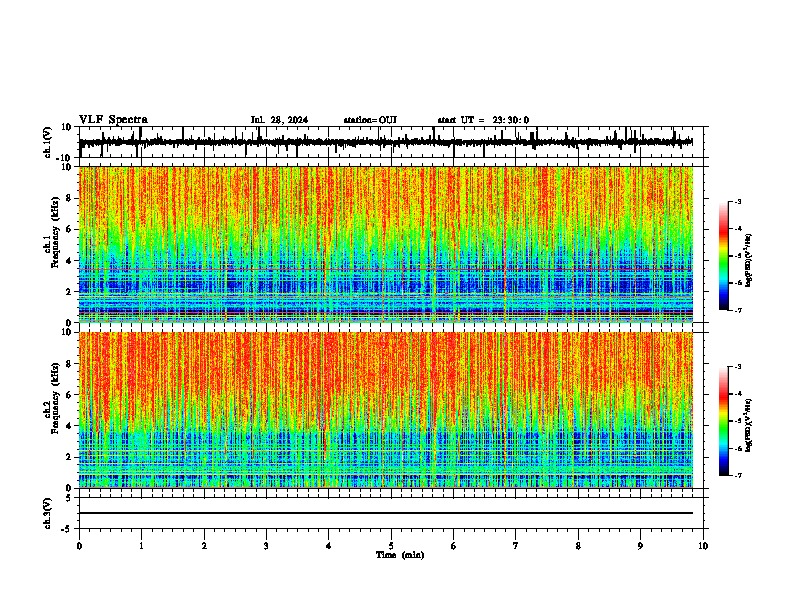Click the "3" tick on the Time axis
Screen dimensions: 792x612
tap(266, 546)
